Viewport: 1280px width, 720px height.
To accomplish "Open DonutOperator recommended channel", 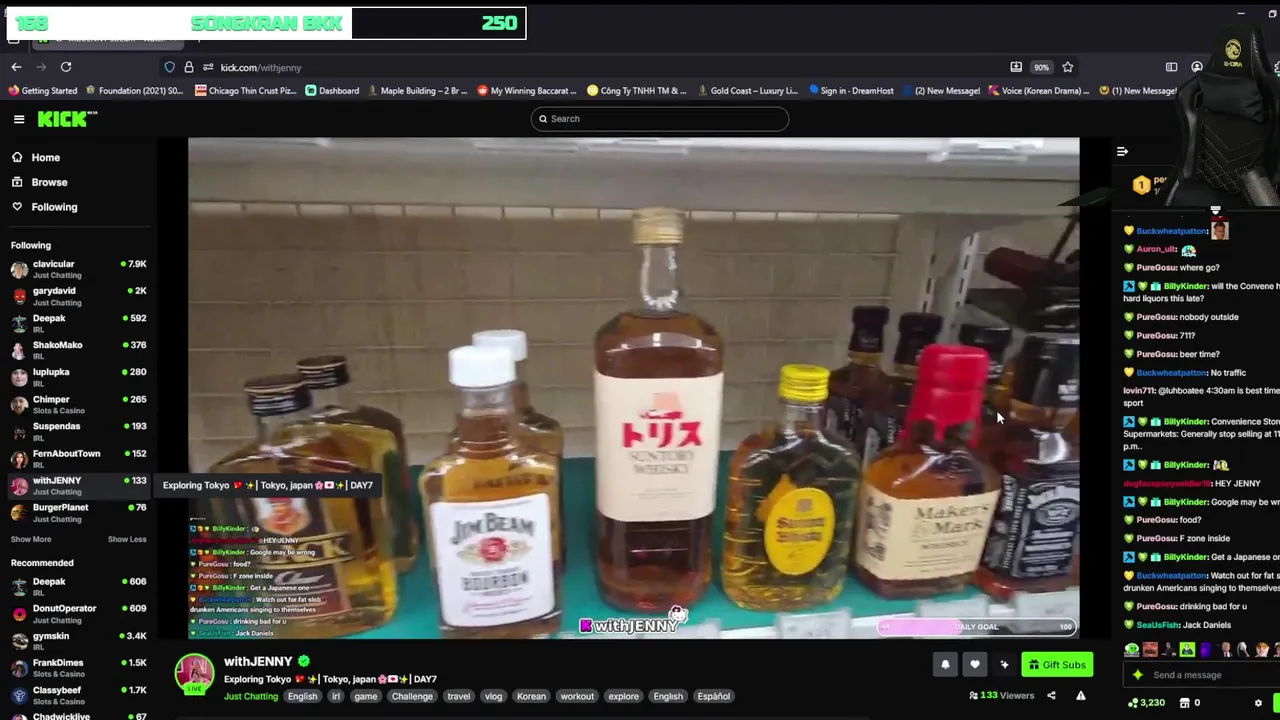I will [78, 613].
